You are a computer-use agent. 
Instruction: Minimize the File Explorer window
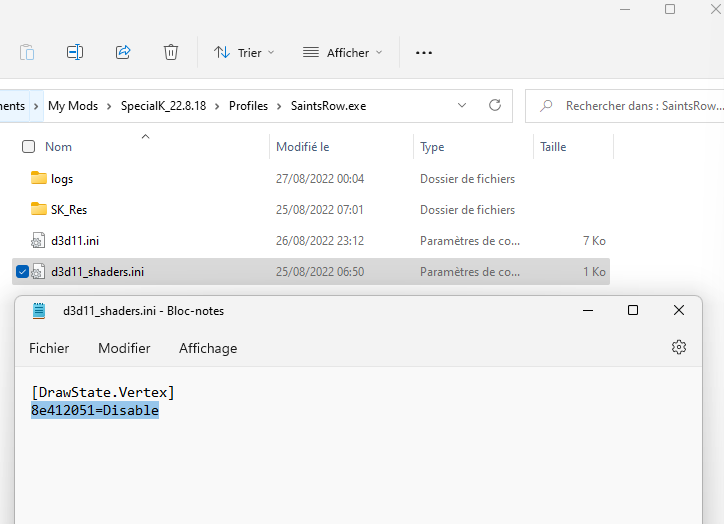[x=625, y=9]
